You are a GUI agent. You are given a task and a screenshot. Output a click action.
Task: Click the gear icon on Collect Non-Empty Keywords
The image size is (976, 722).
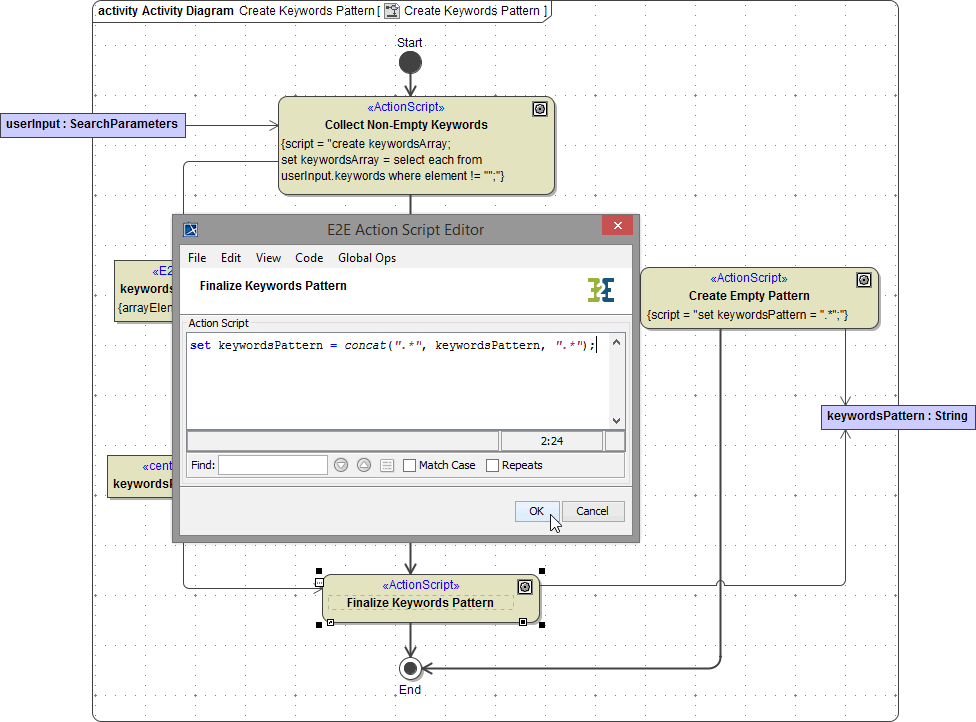pyautogui.click(x=540, y=108)
